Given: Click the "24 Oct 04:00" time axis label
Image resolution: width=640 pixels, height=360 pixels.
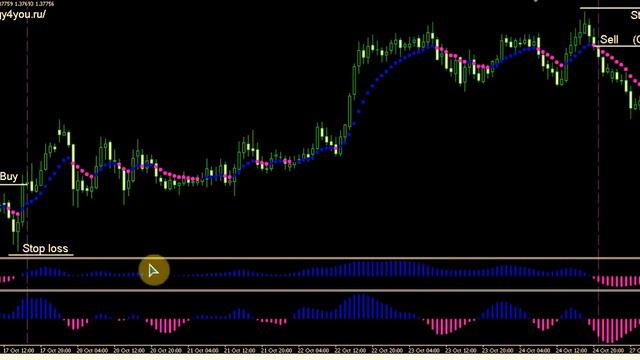Looking at the screenshot, I should click(534, 350).
